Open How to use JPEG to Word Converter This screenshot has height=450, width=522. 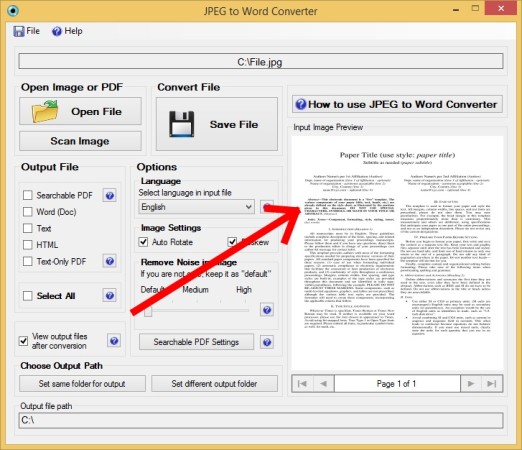click(397, 104)
